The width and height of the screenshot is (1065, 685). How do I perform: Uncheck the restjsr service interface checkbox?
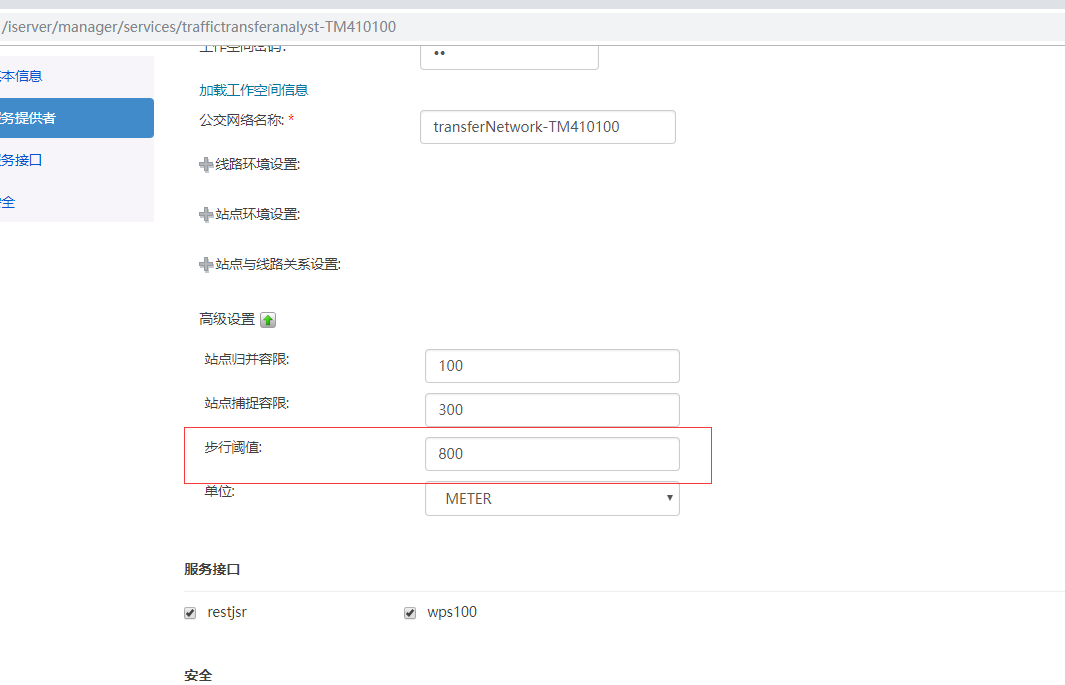[x=190, y=613]
